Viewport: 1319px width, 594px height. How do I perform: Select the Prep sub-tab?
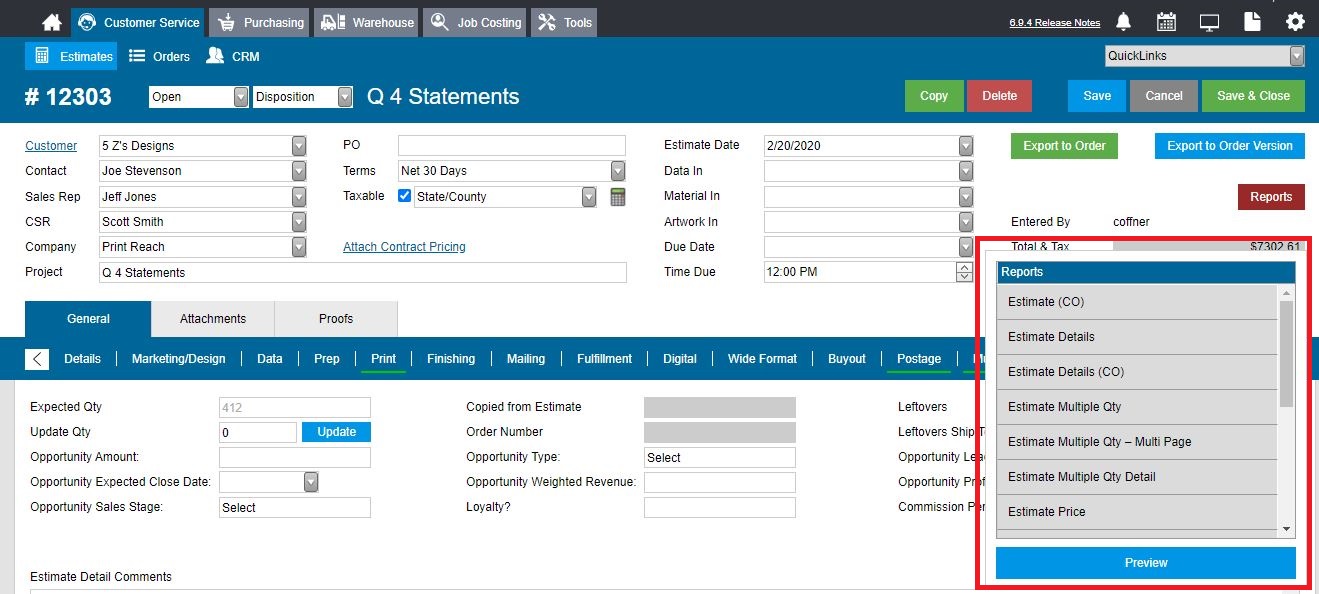click(327, 359)
